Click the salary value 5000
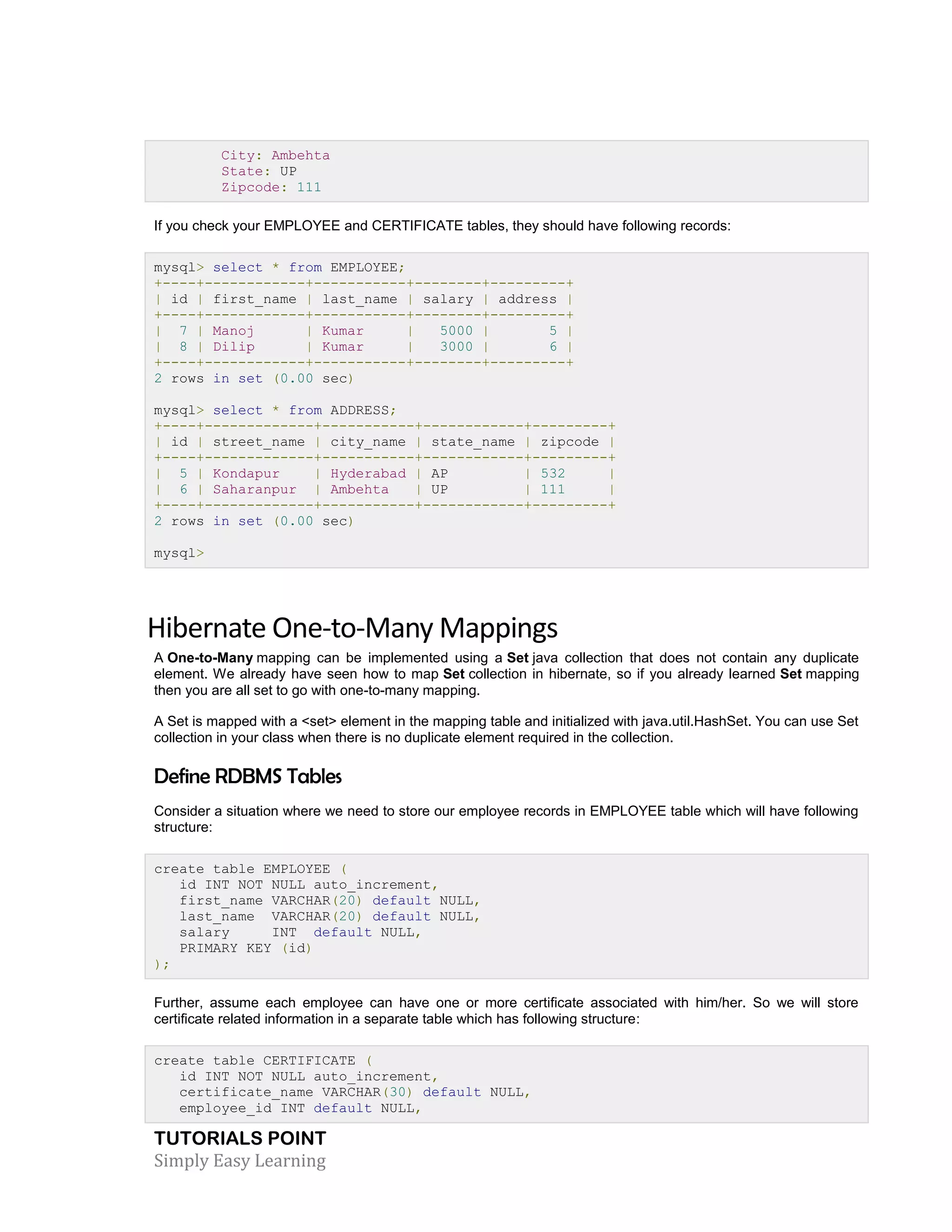 pos(456,331)
